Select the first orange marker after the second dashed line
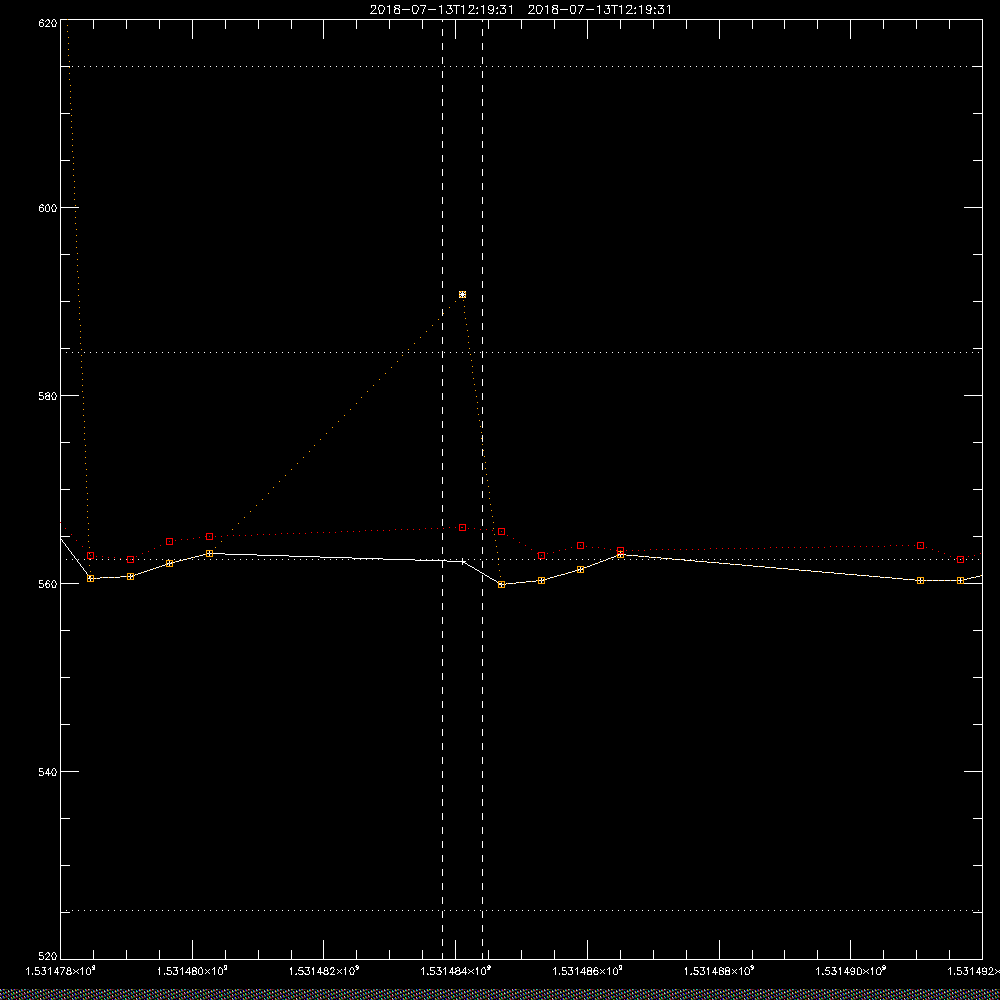 pos(501,584)
